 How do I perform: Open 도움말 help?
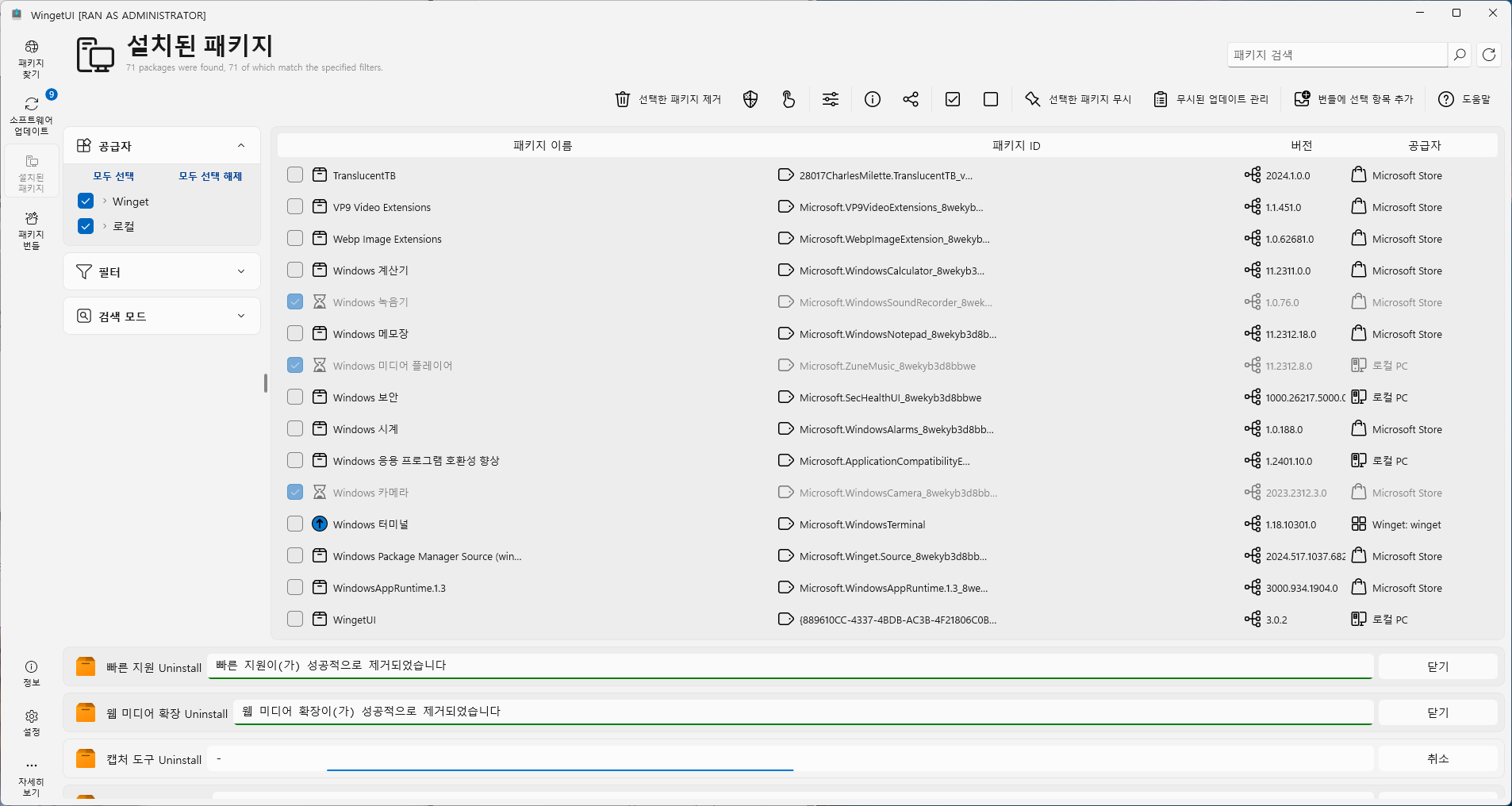pyautogui.click(x=1464, y=99)
